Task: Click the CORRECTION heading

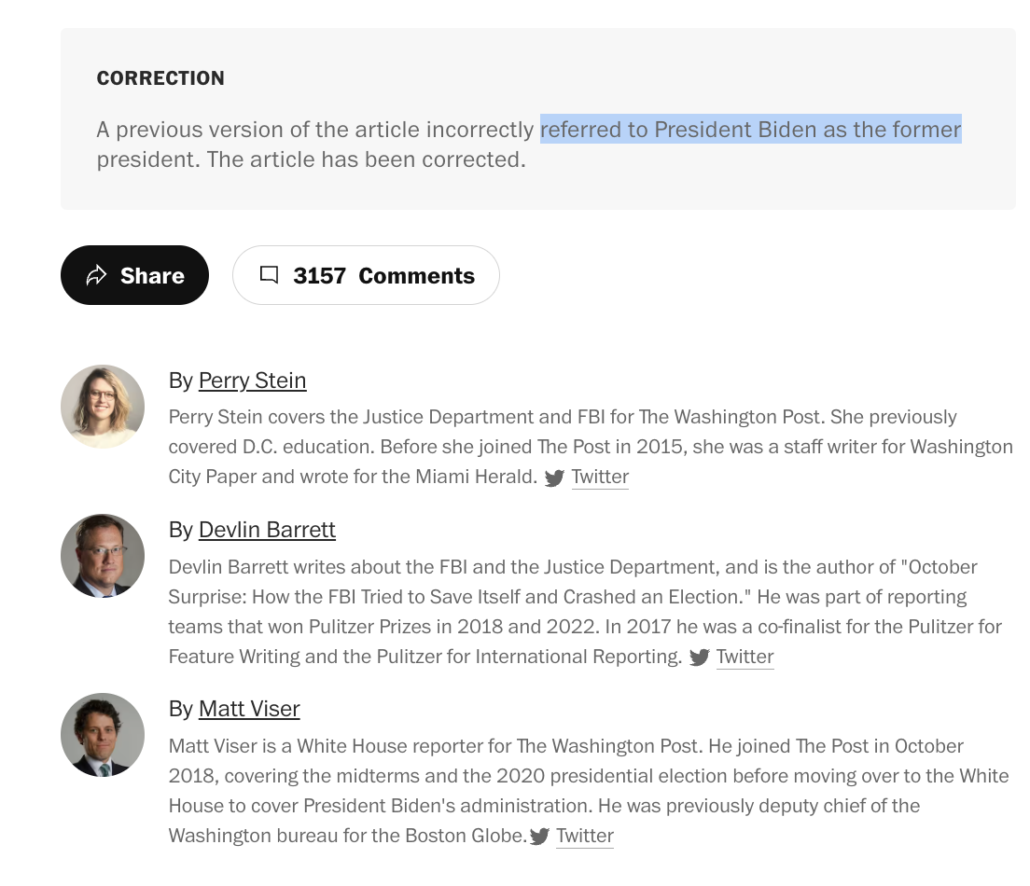Action: pos(160,78)
